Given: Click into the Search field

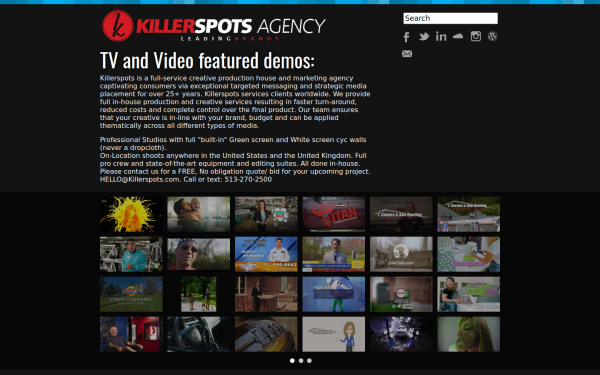Looking at the screenshot, I should click(x=450, y=18).
